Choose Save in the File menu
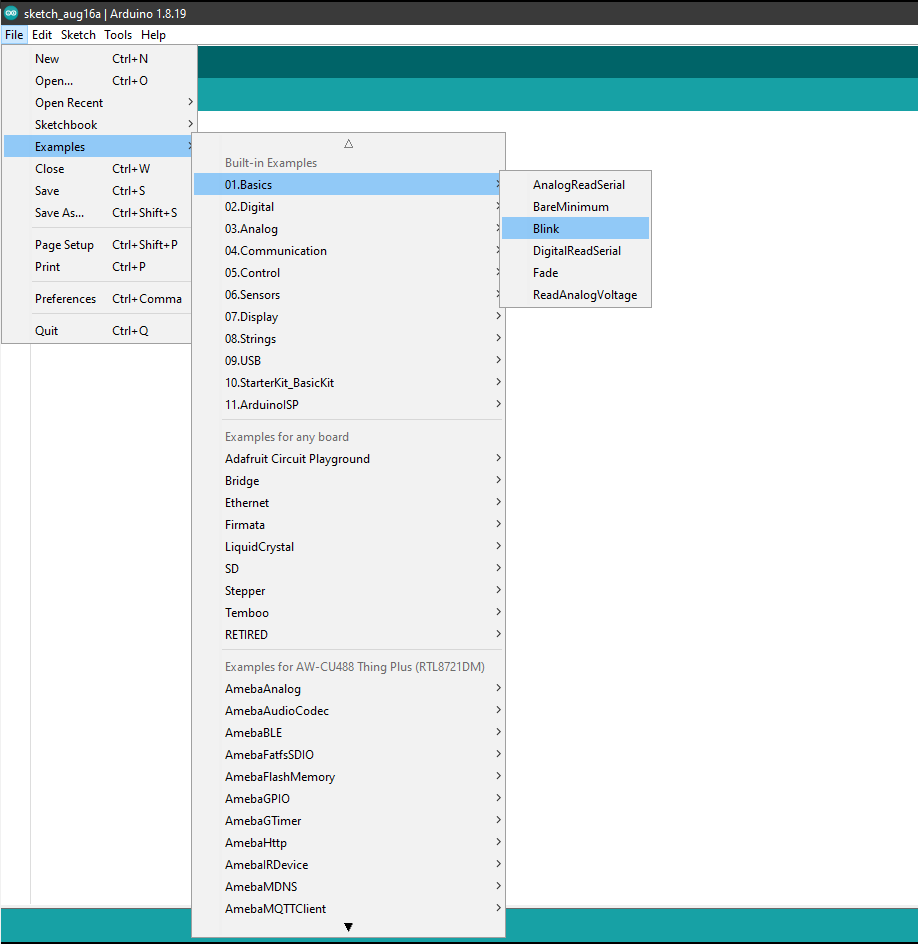Image resolution: width=918 pixels, height=944 pixels. (x=99, y=191)
